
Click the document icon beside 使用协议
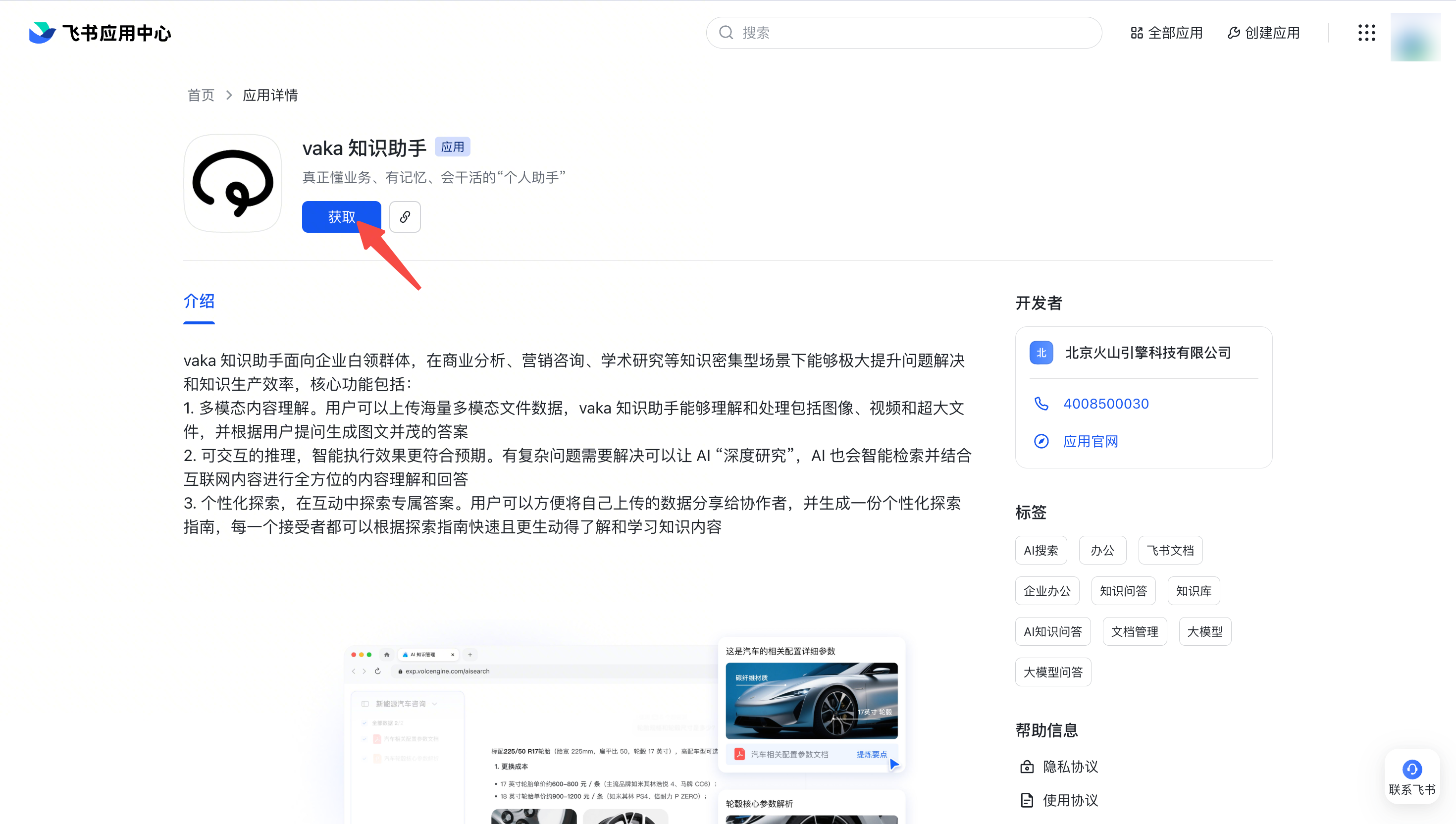[1027, 800]
